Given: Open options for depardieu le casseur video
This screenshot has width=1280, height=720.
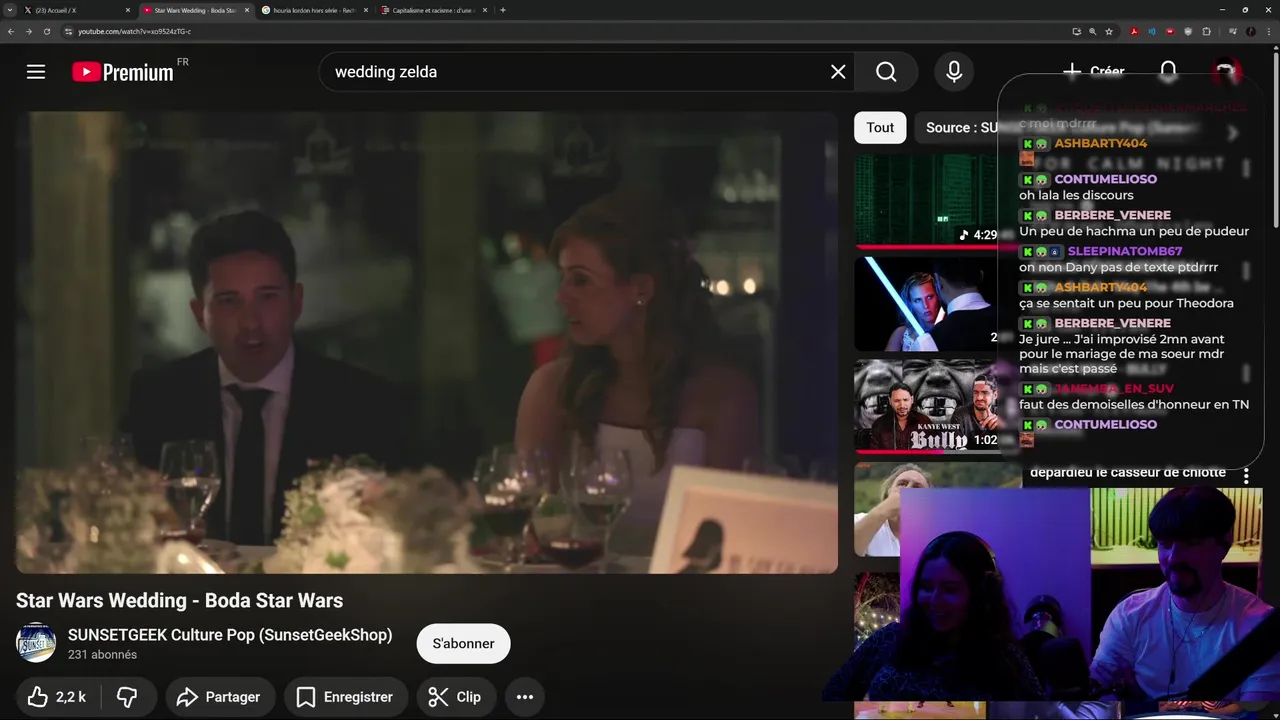Looking at the screenshot, I should tap(1246, 477).
